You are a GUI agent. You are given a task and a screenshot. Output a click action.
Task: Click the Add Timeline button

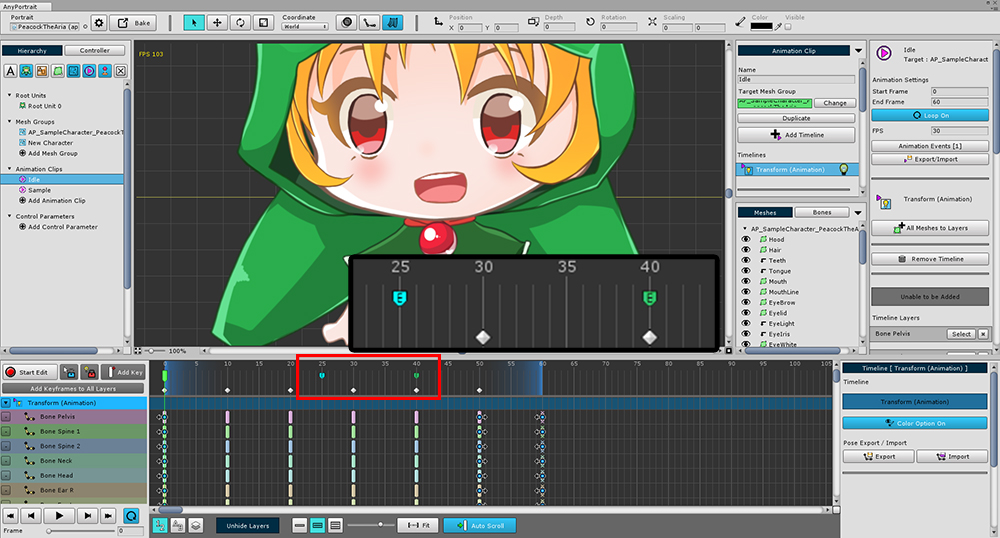(x=796, y=134)
